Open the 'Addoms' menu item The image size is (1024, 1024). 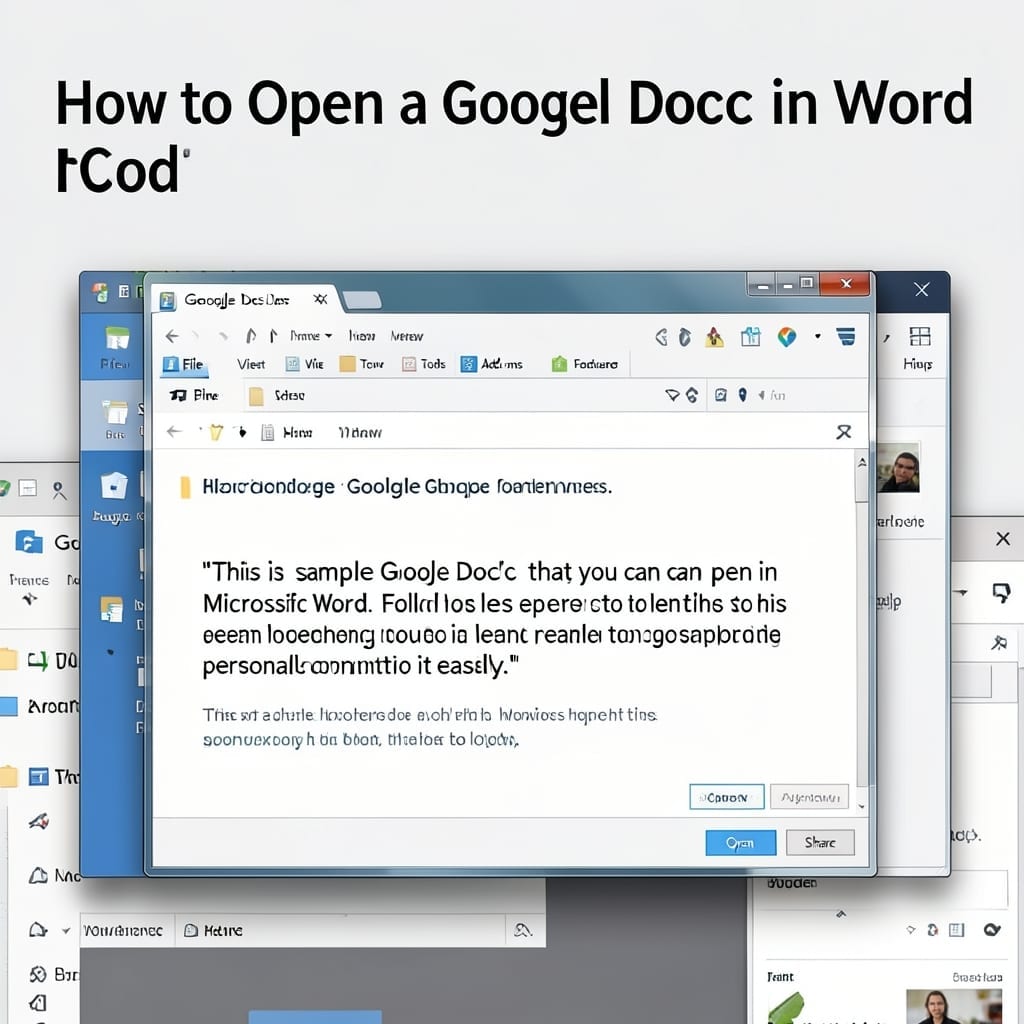coord(491,364)
